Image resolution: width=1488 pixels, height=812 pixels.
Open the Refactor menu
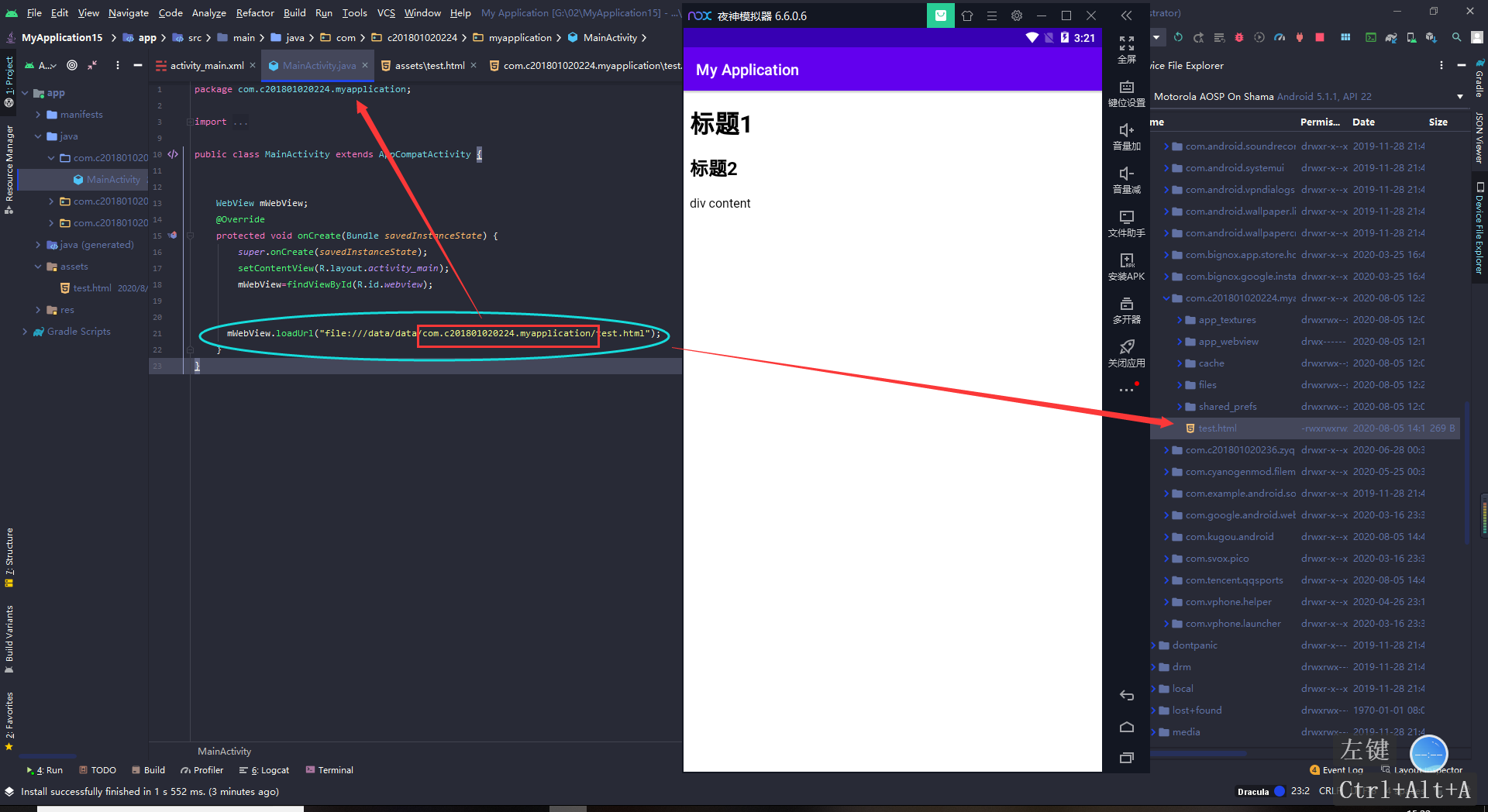(255, 12)
